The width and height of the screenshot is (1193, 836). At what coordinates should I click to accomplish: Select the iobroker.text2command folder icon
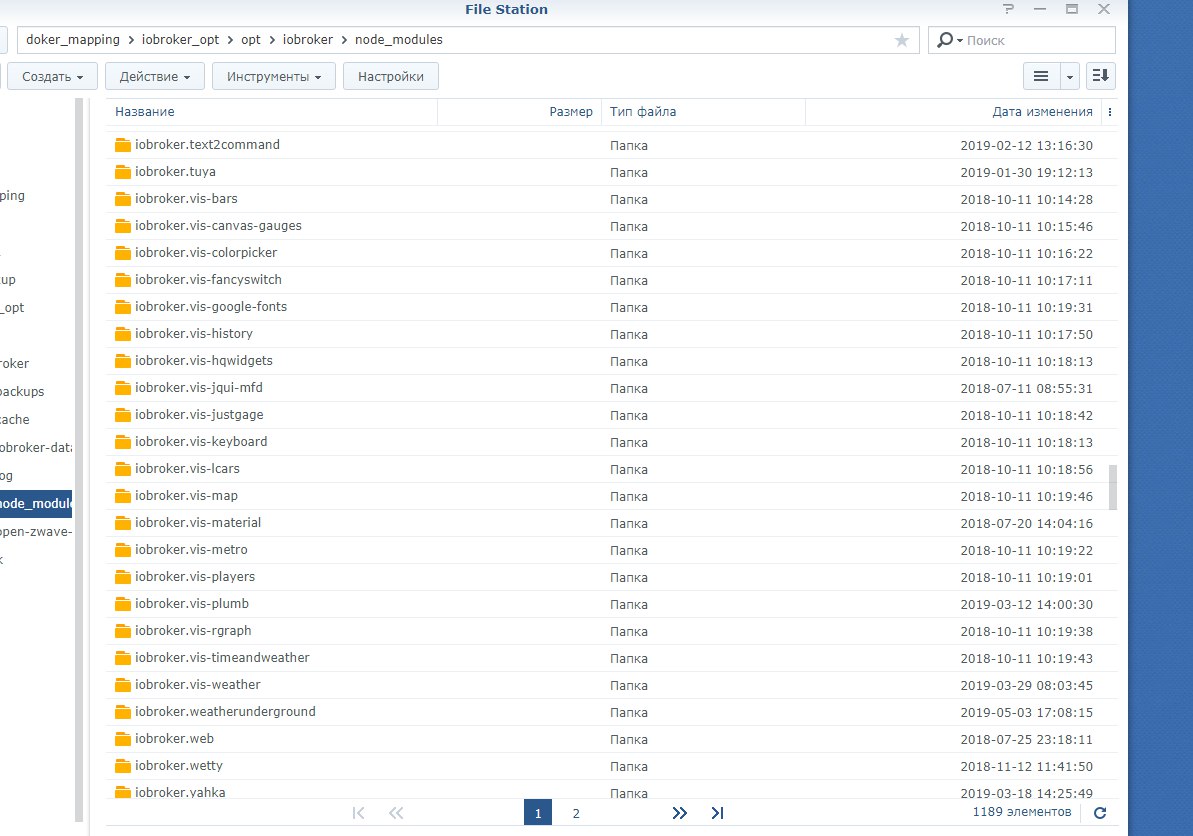coord(122,145)
